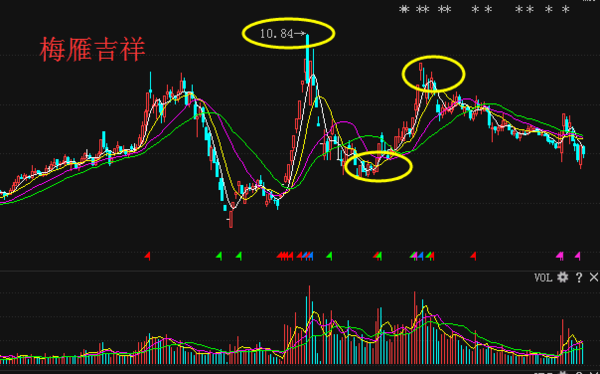This screenshot has height=374, width=600.
Task: Select the VOL indicator label
Action: [543, 278]
